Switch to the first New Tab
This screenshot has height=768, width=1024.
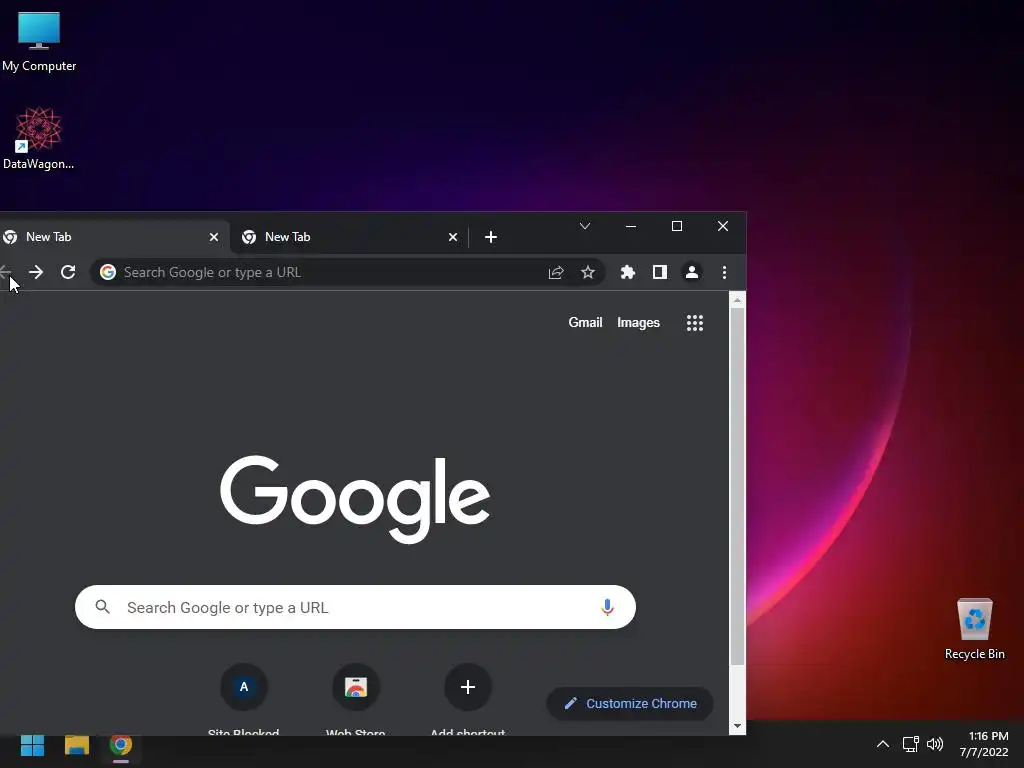point(111,237)
